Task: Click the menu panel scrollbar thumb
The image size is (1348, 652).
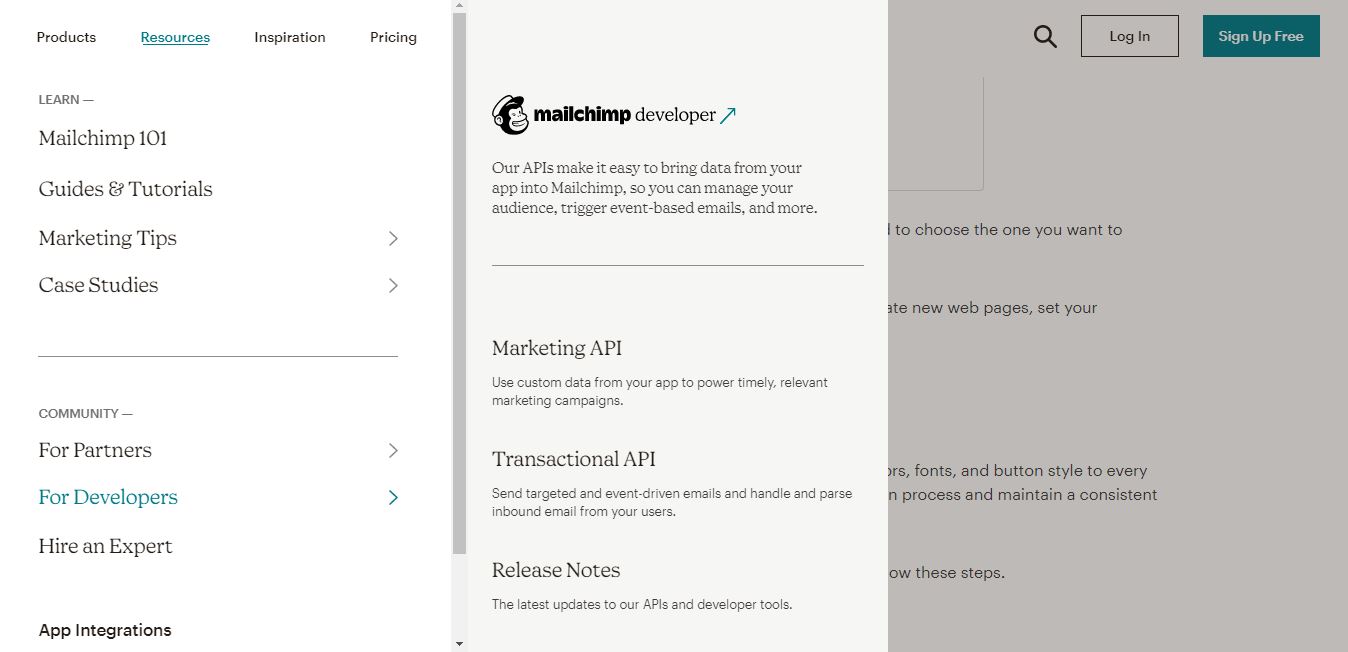Action: (459, 284)
